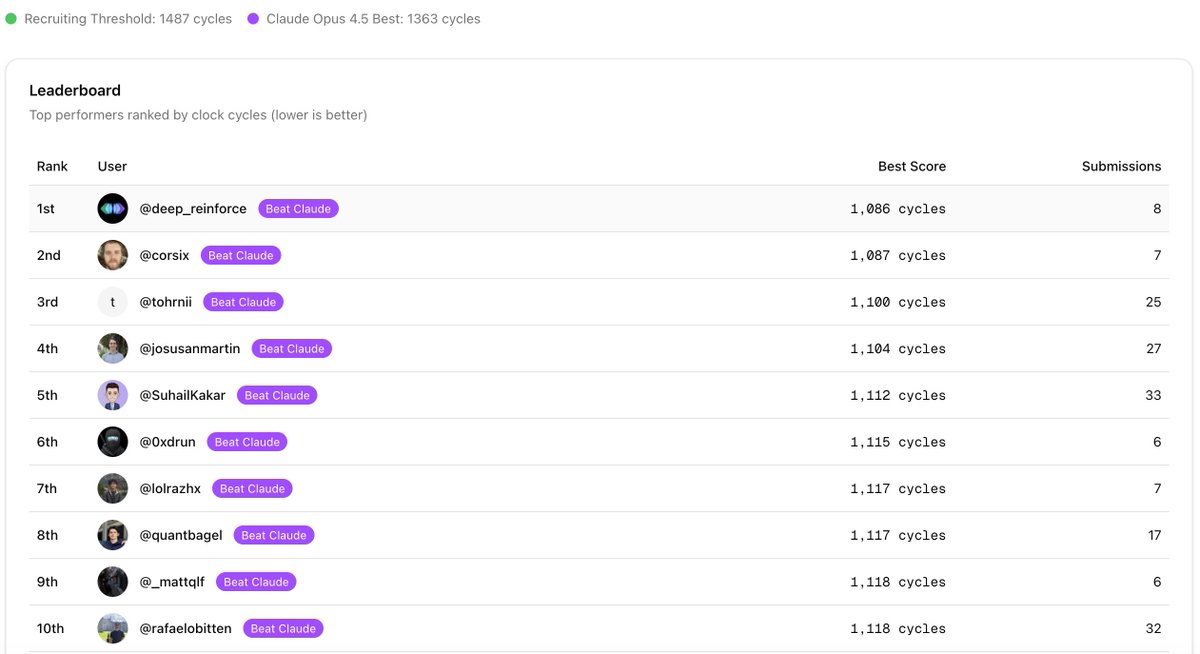Screen dimensions: 1200x654
Task: Click the green Recruiting Threshold dot
Action: [x=11, y=19]
